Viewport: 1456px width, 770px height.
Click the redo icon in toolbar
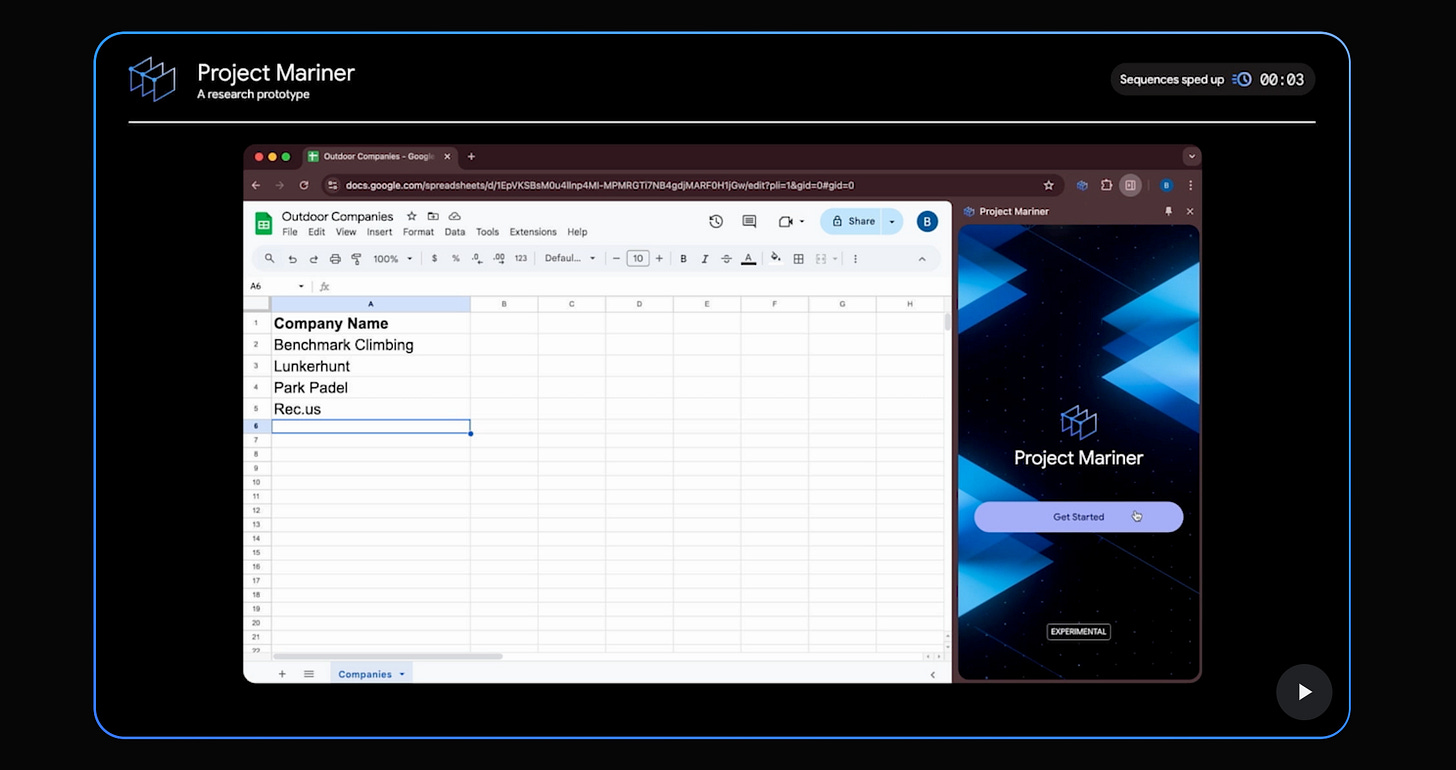(313, 258)
